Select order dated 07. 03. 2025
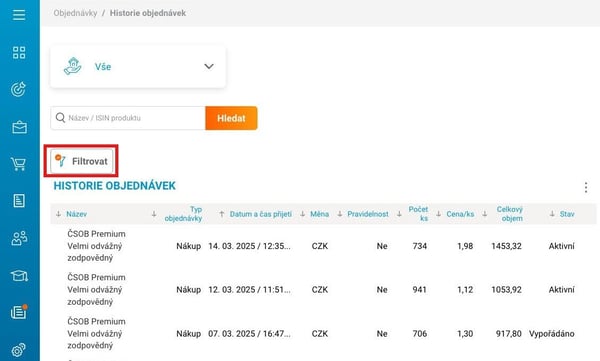The image size is (600, 361). pos(249,334)
